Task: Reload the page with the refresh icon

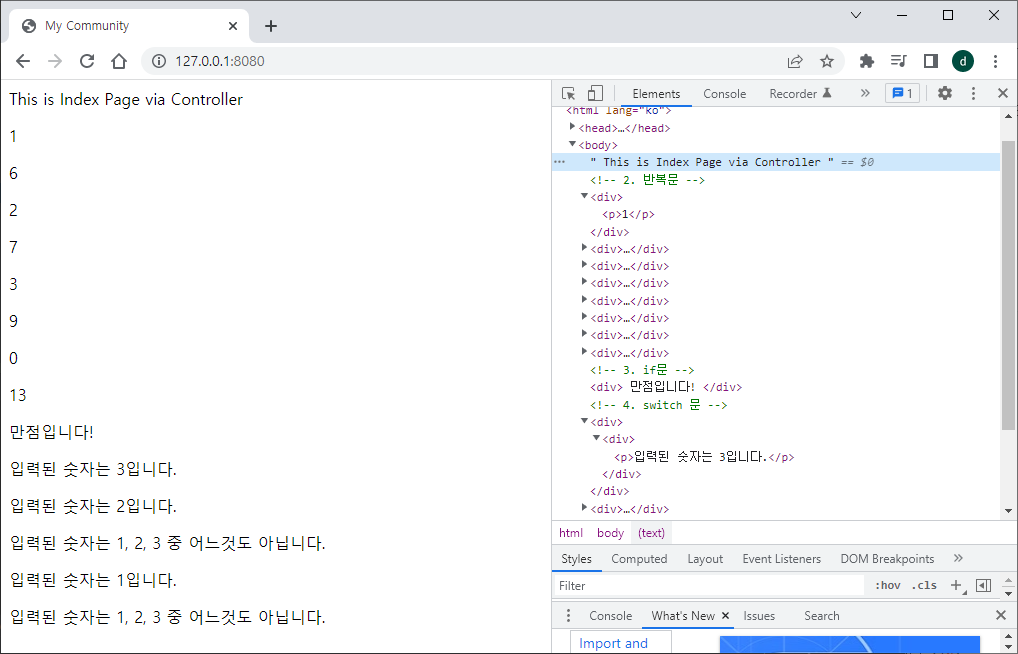Action: pyautogui.click(x=87, y=61)
